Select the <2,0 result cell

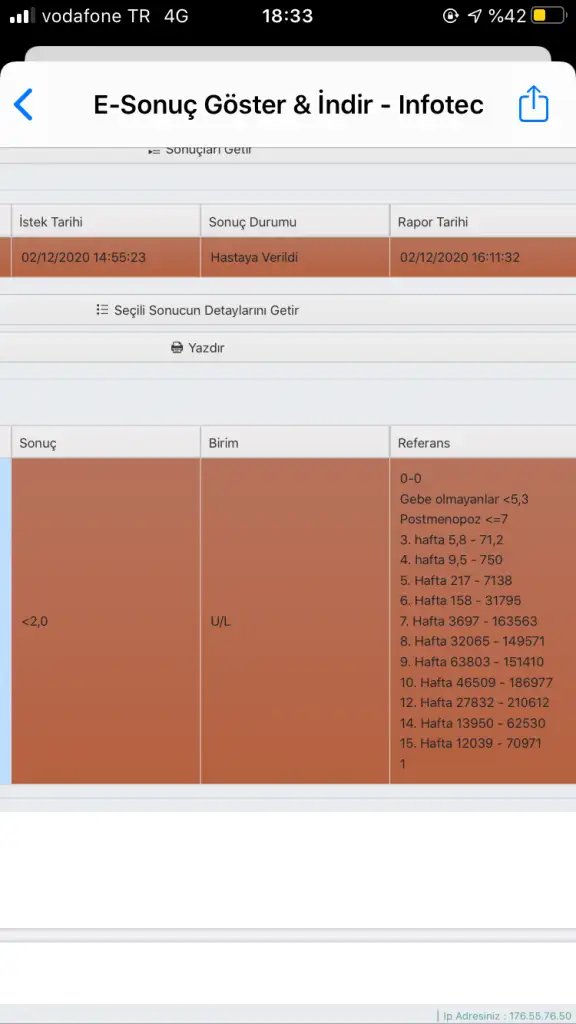tap(106, 621)
